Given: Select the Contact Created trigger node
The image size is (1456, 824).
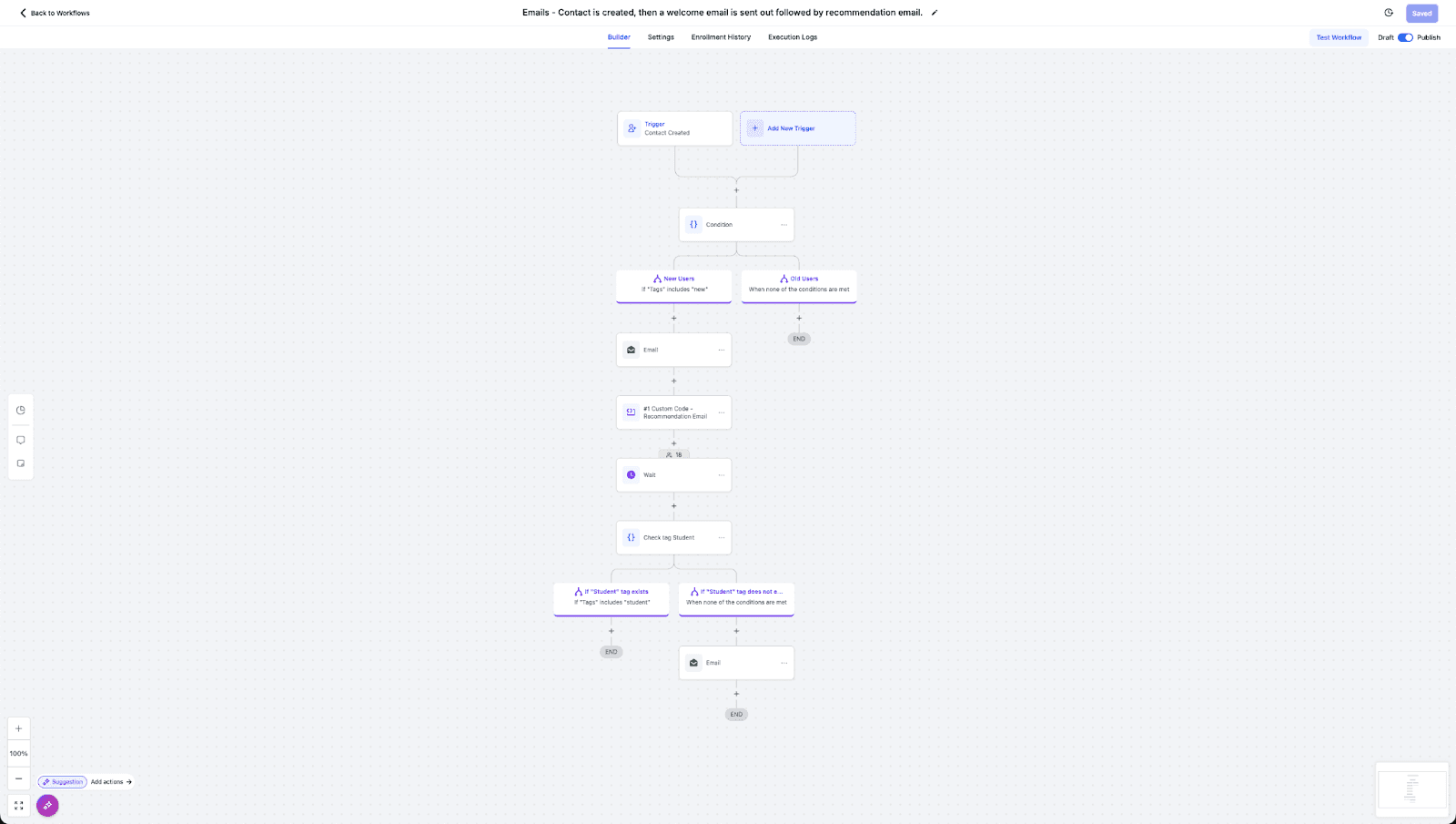Looking at the screenshot, I should tap(674, 128).
